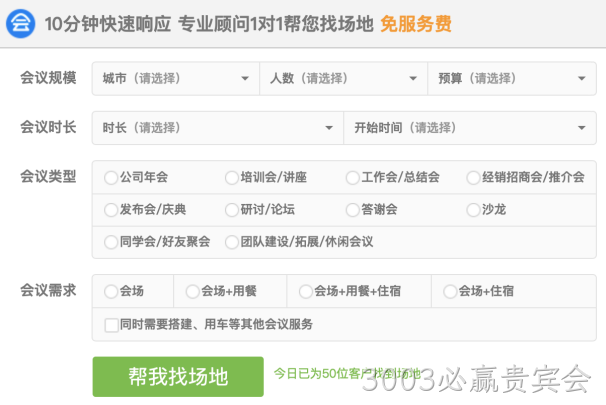Select the 会场+用餐 requirement
This screenshot has height=405, width=606.
(192, 291)
